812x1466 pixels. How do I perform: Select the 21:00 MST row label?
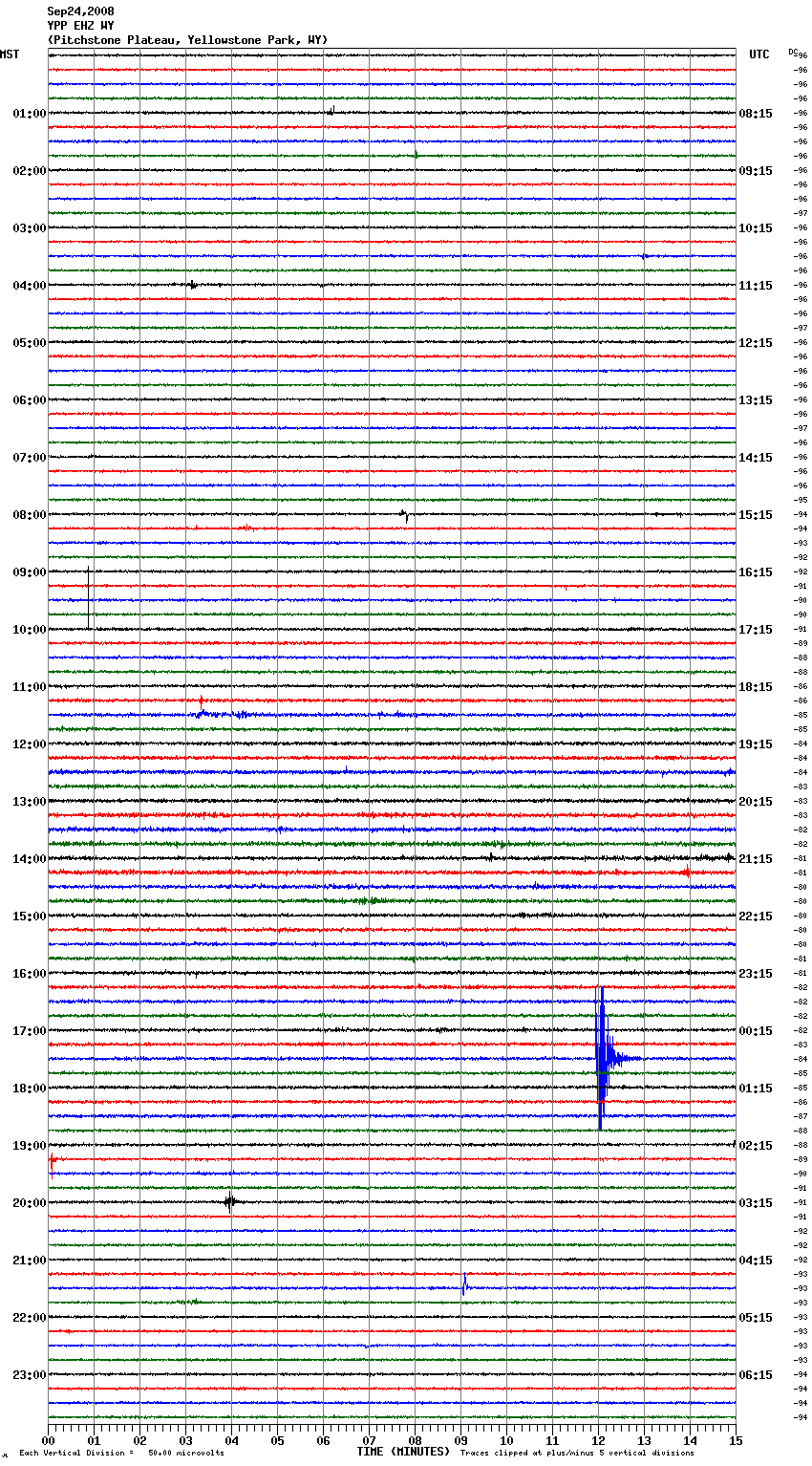29,1261
